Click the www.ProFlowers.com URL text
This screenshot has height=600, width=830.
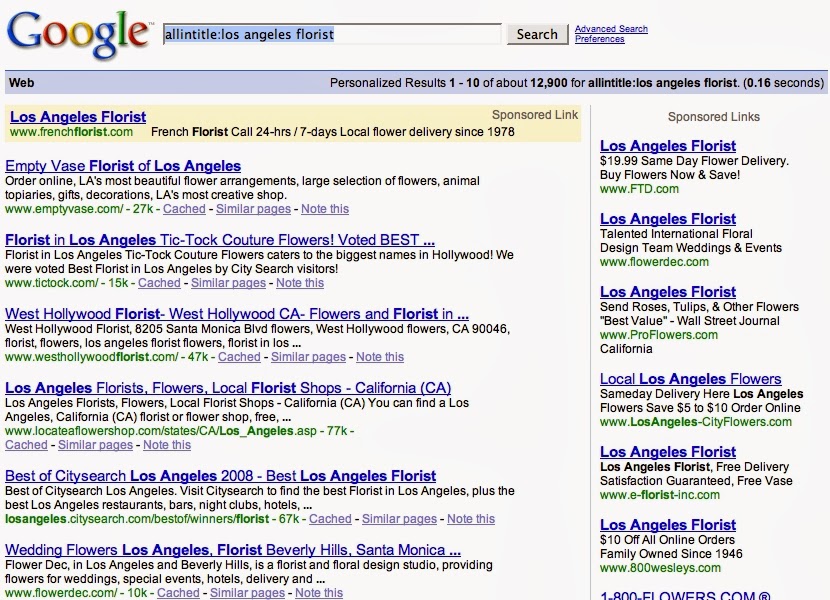click(x=659, y=335)
